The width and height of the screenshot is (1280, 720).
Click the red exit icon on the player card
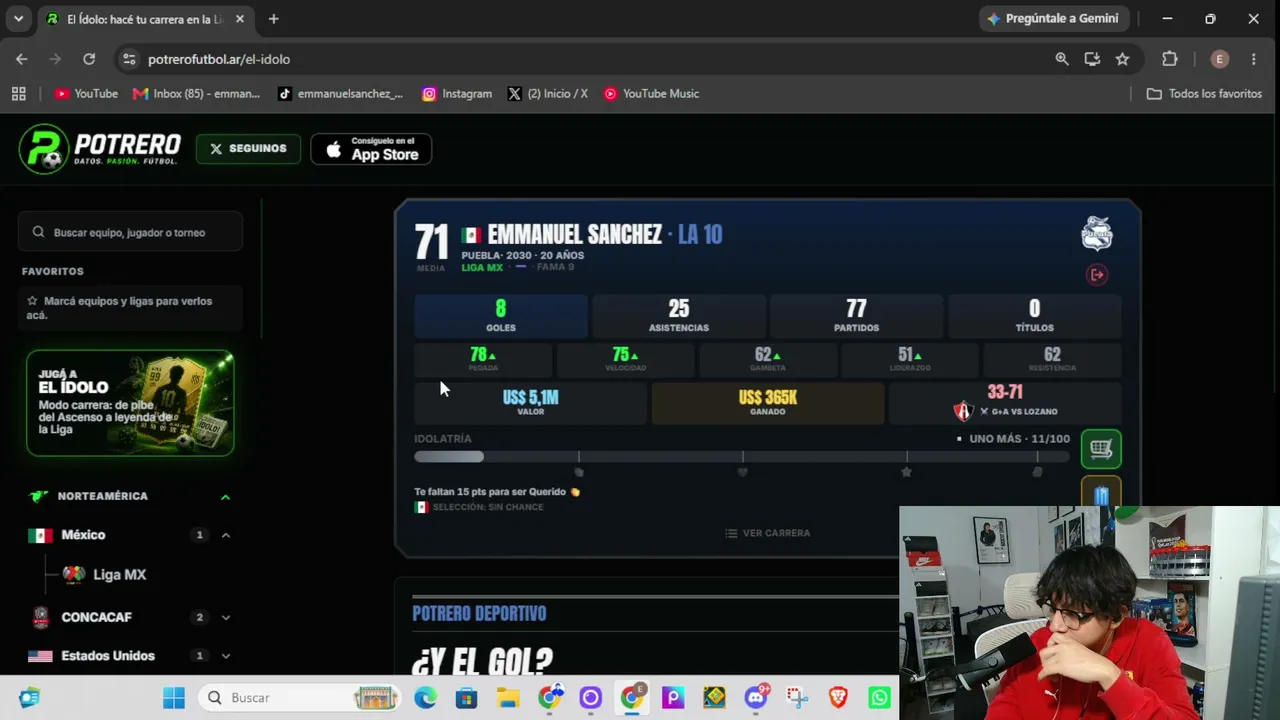pos(1097,274)
